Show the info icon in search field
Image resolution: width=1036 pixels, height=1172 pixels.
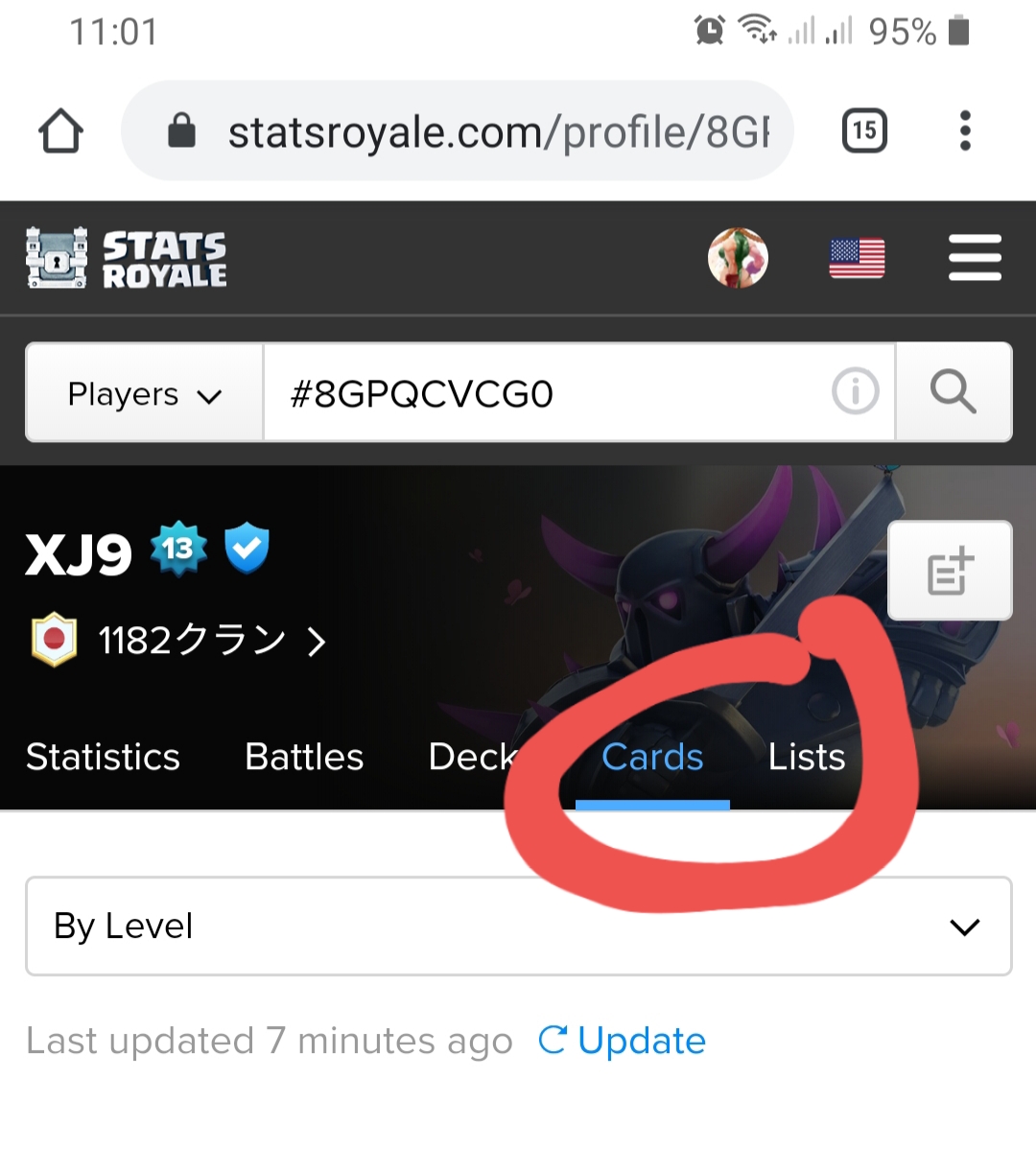coord(855,391)
